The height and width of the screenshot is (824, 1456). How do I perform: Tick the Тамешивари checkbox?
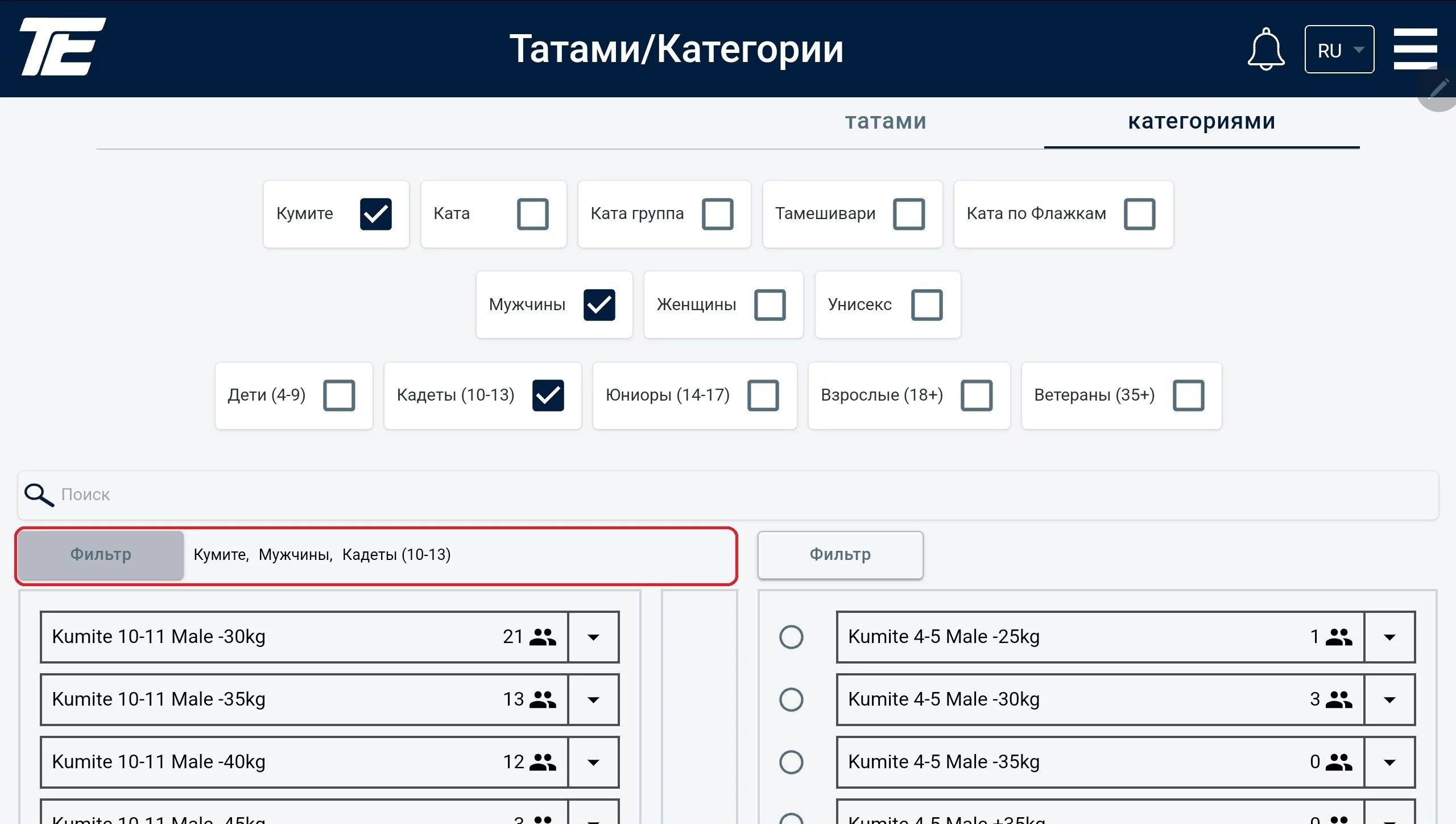point(909,214)
